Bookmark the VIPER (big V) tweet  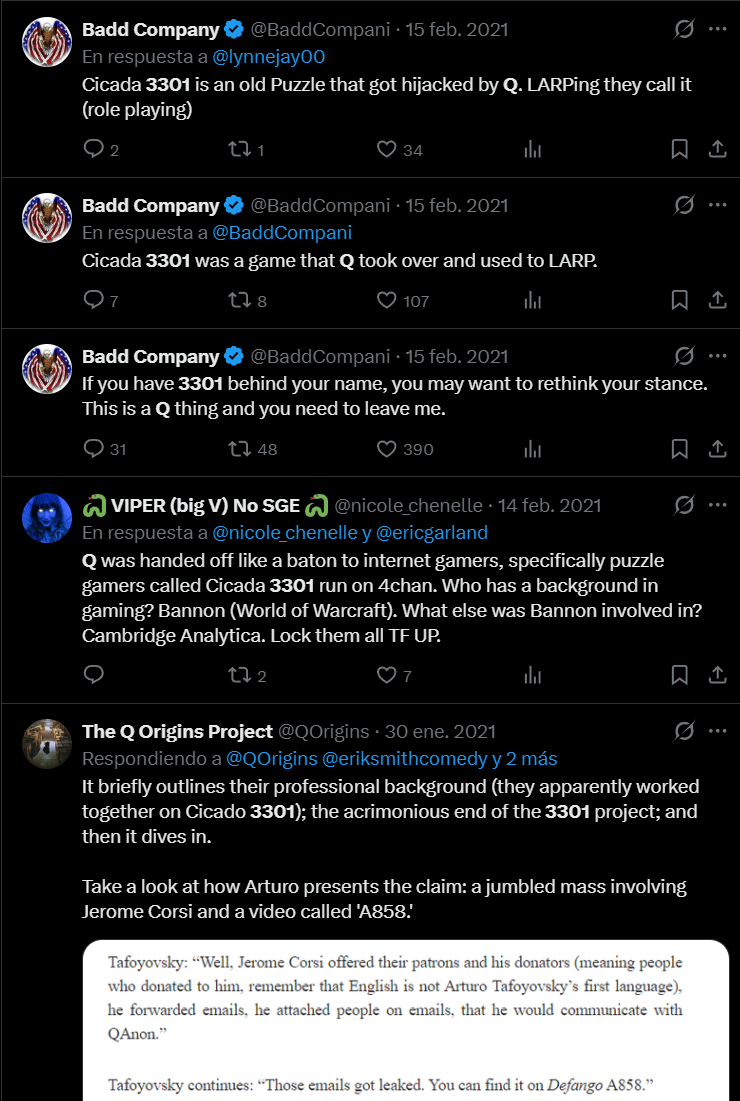tap(679, 675)
